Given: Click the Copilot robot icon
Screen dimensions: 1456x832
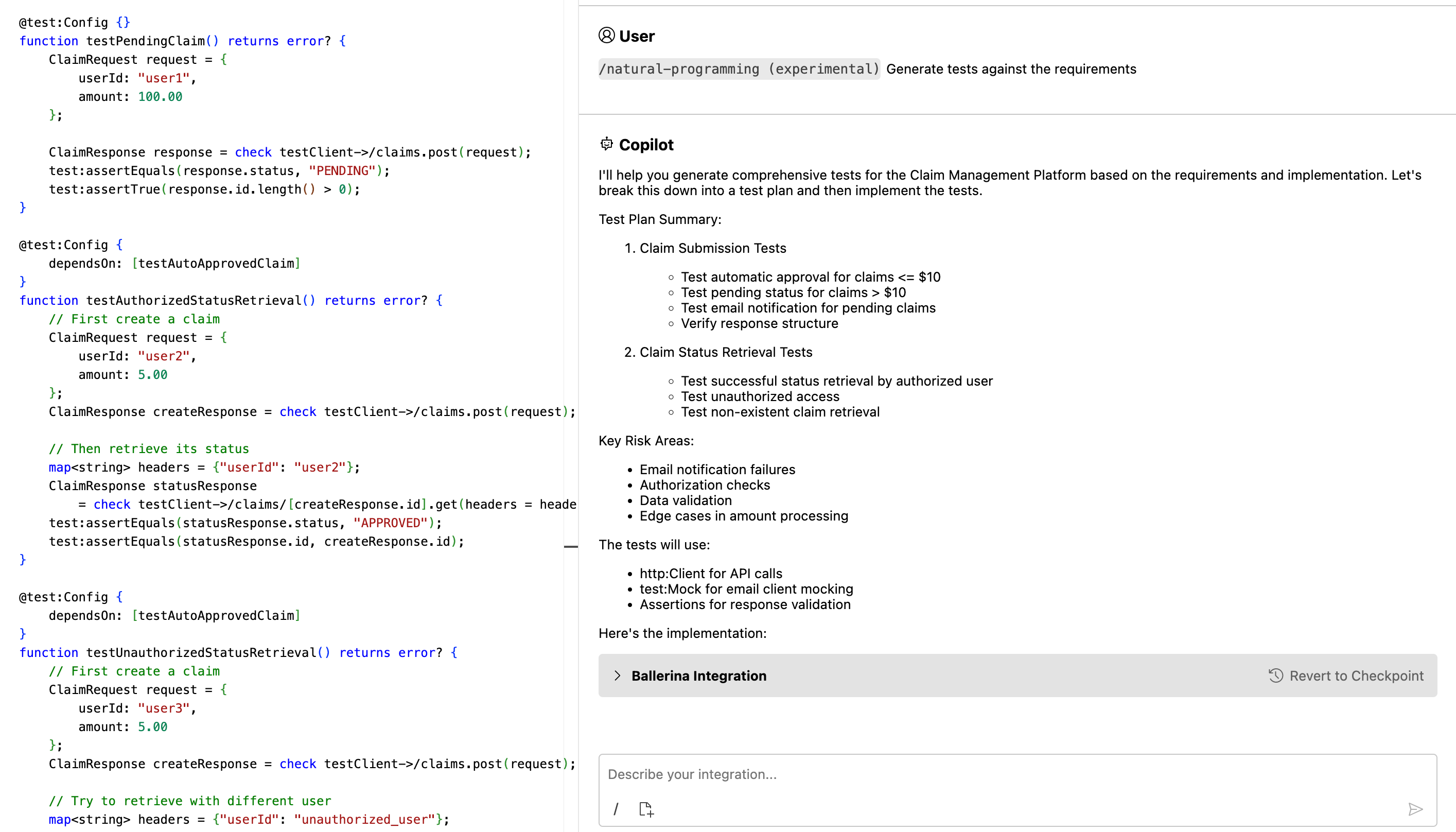Looking at the screenshot, I should pos(607,144).
